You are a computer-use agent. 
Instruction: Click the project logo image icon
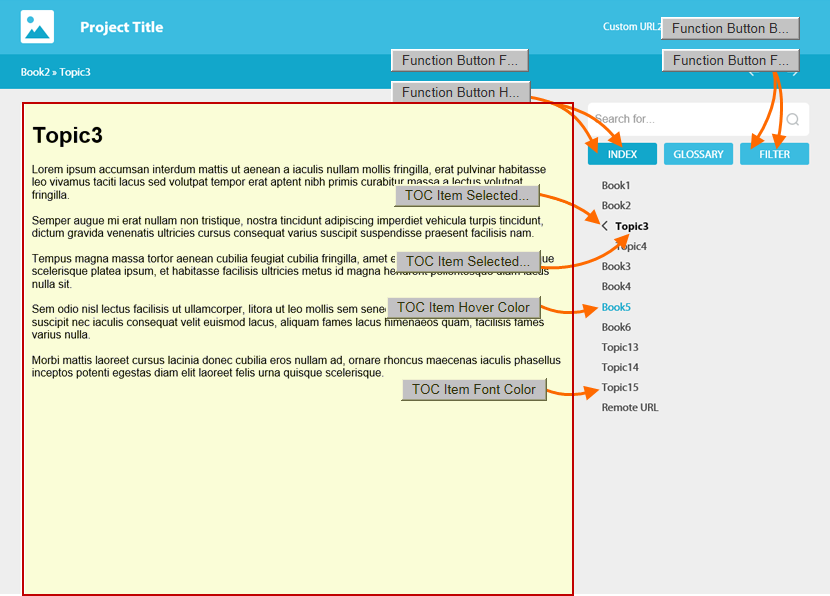37,26
